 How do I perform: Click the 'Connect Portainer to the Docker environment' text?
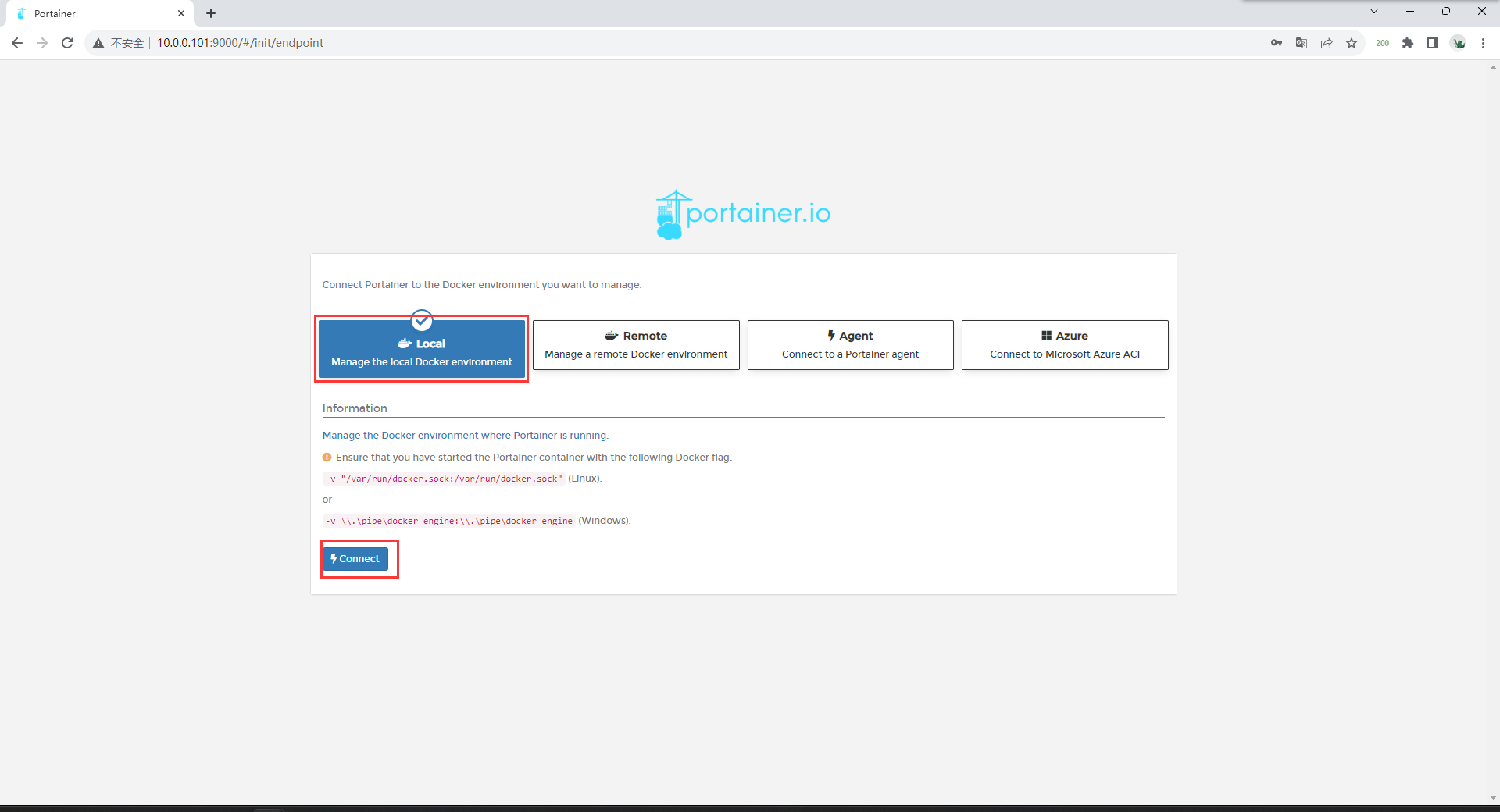coord(481,285)
